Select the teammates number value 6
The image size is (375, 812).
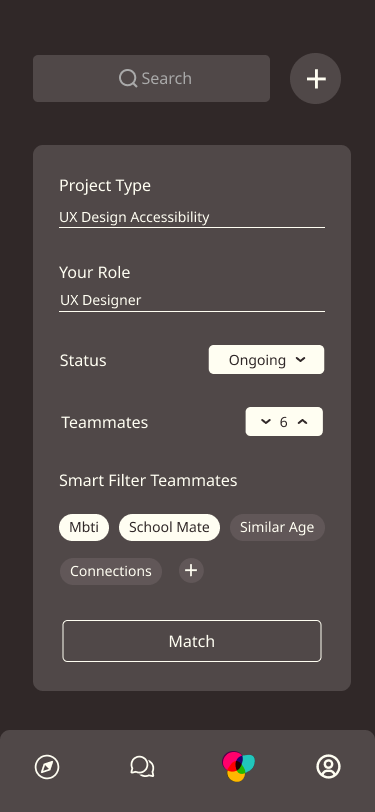point(283,422)
